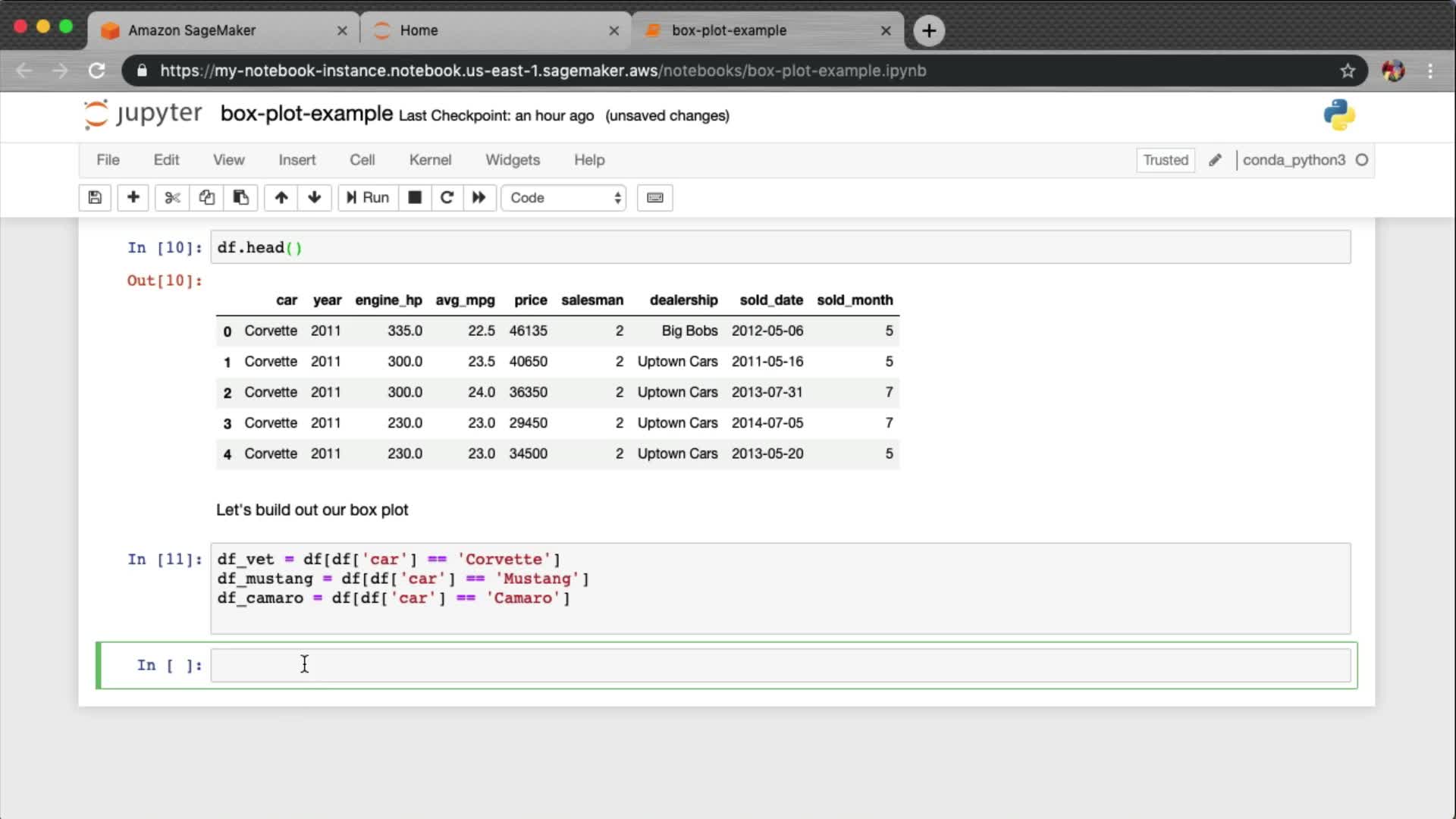Interrupt the kernel with the stop icon
Viewport: 1456px width, 819px height.
coord(415,198)
